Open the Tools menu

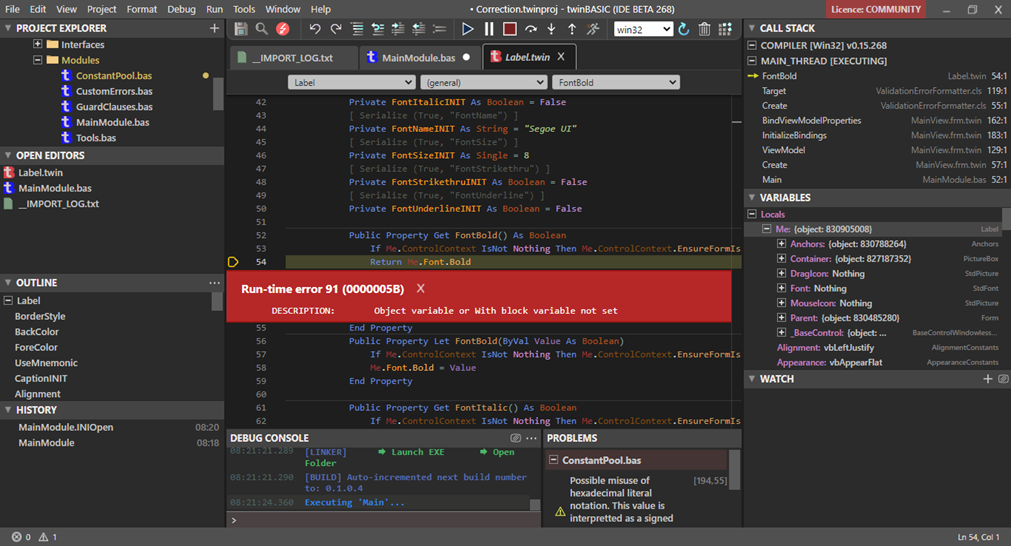click(x=244, y=9)
